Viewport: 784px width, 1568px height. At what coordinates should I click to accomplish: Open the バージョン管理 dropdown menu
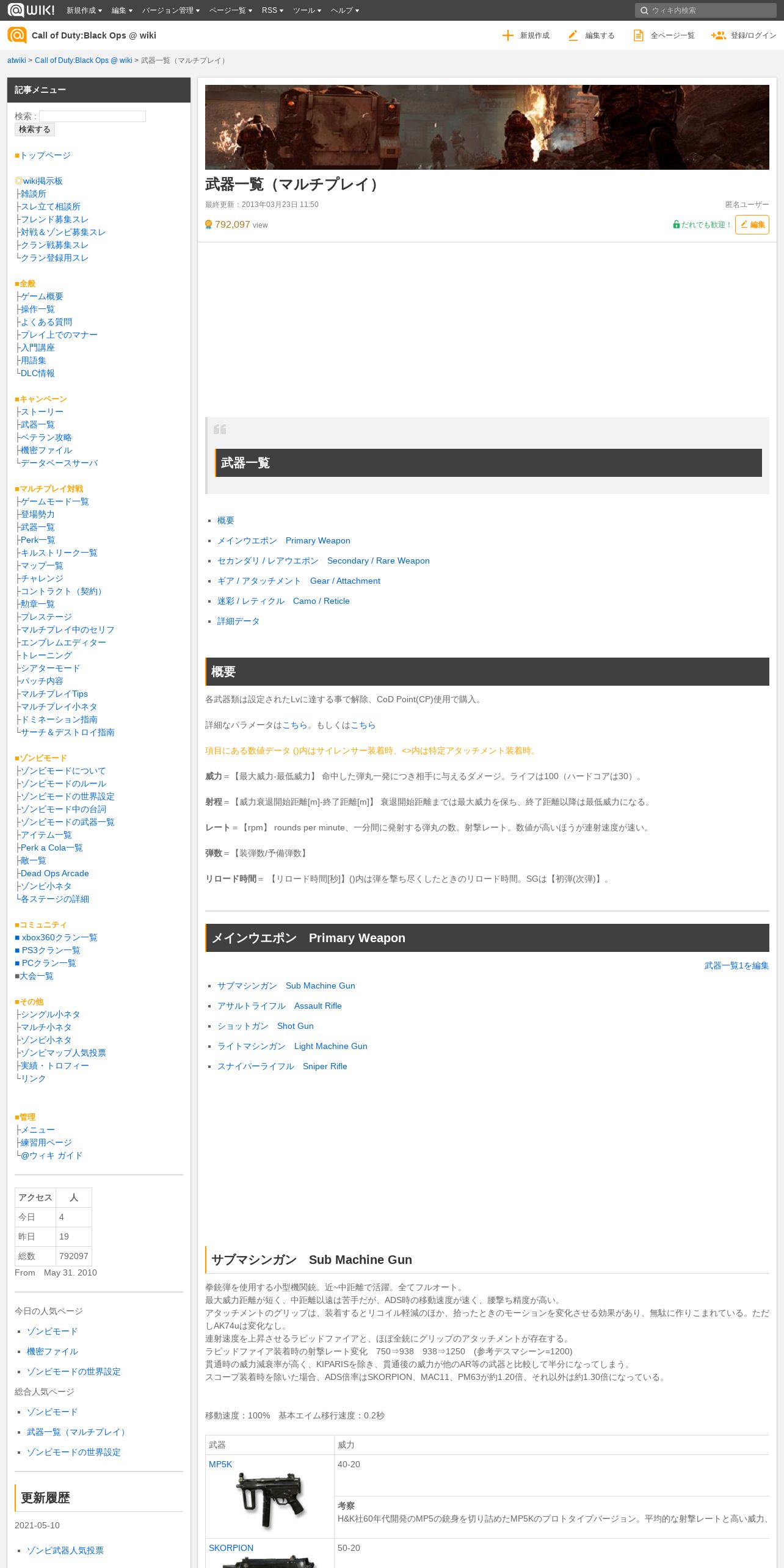tap(171, 10)
